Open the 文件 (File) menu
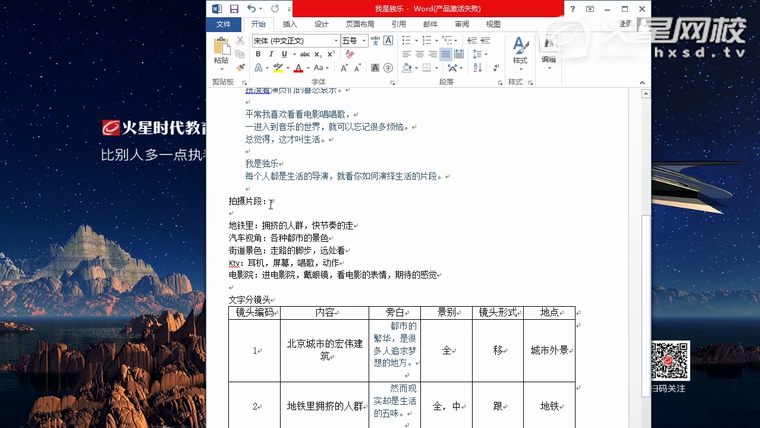The image size is (760, 428). [223, 24]
